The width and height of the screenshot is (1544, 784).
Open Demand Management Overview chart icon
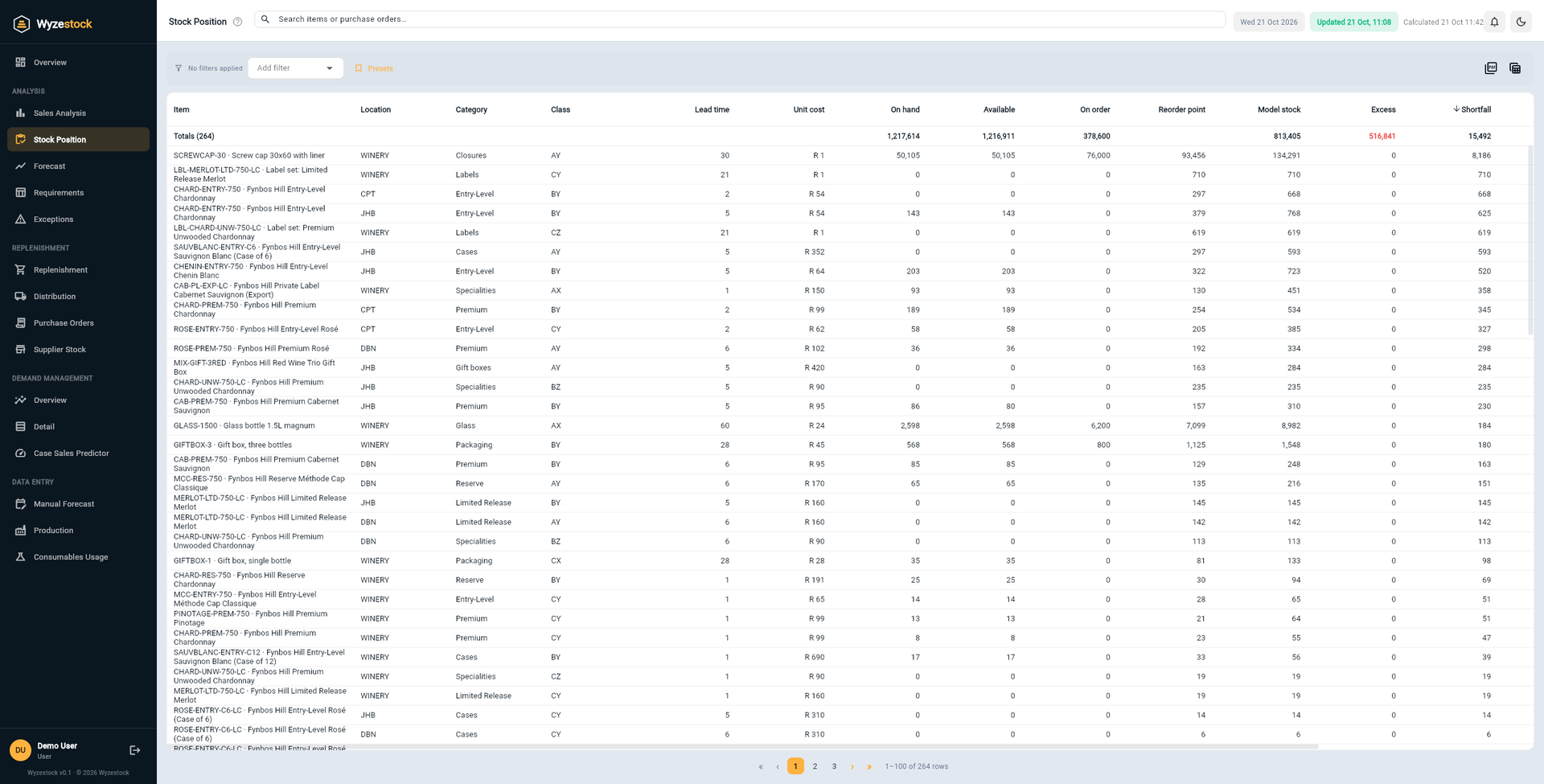(x=21, y=400)
